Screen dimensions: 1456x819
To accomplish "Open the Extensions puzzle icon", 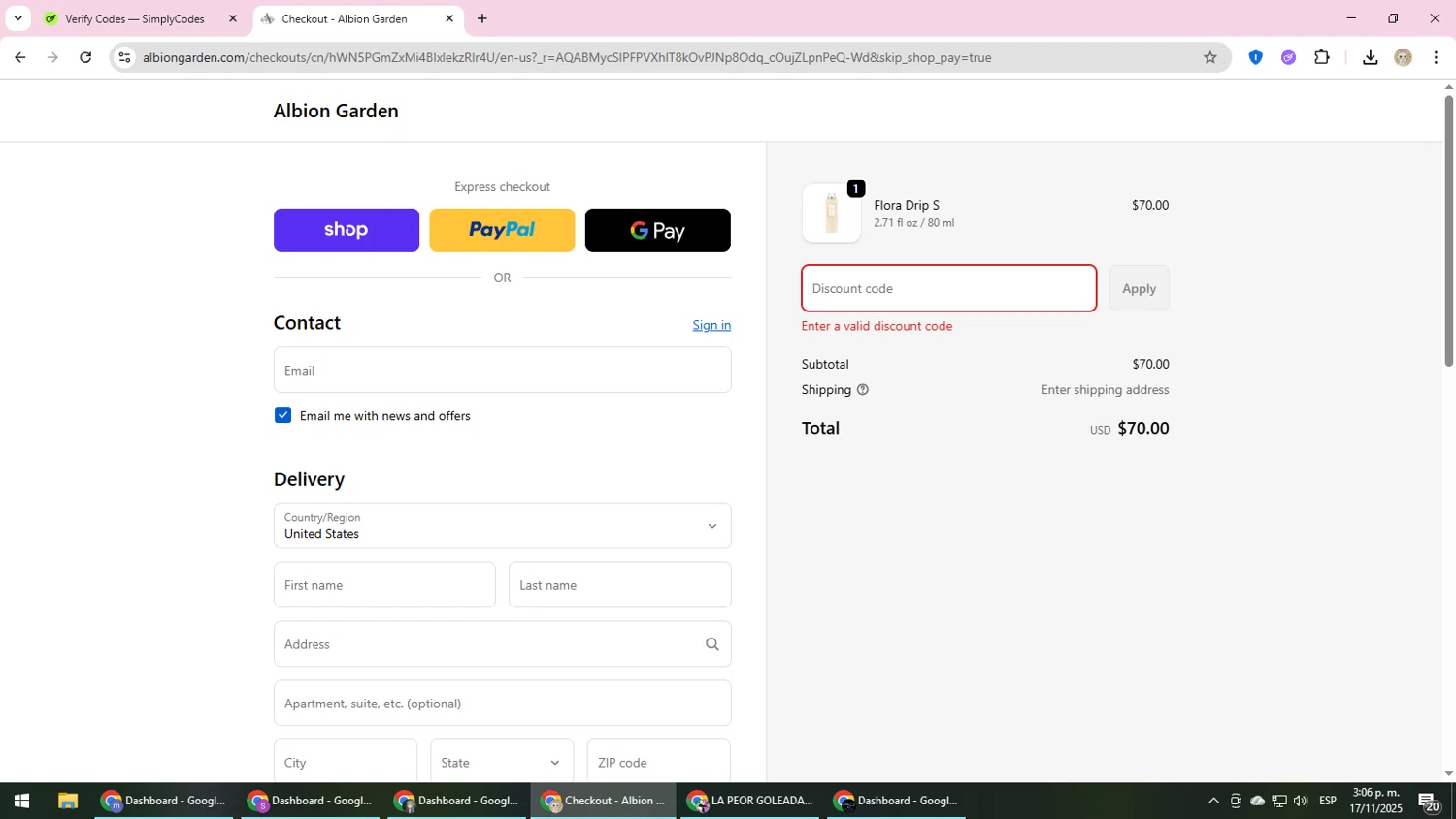I will 1322,57.
